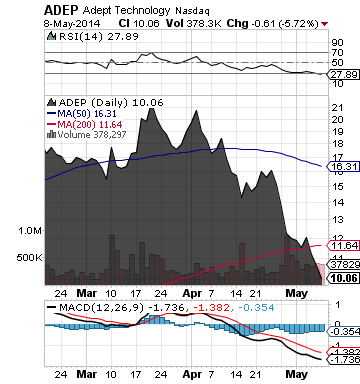Viewport: 360px width, 384px height.
Task: Click the boxed 16.31 tag on price axis
Action: click(x=344, y=166)
